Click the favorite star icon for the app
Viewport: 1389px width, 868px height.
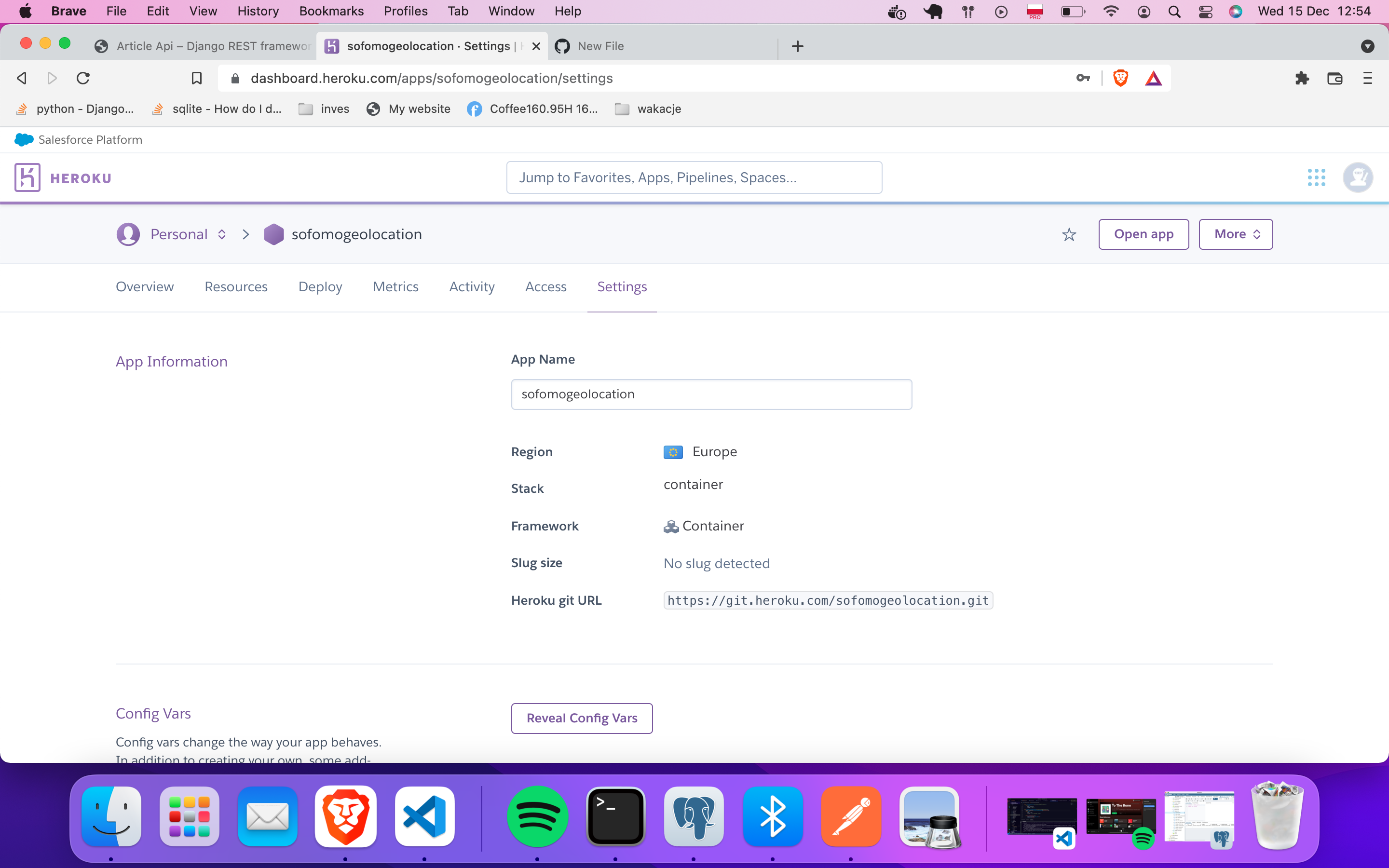[1069, 234]
